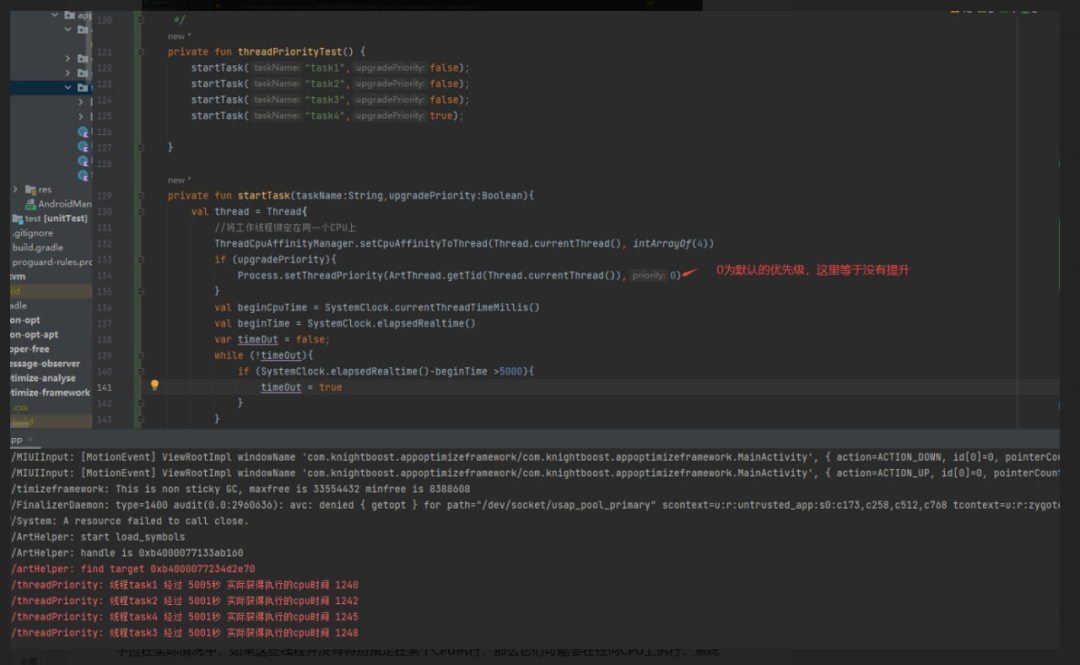The height and width of the screenshot is (665, 1080).
Task: Click gutter at line number 141
Action: coord(106,388)
